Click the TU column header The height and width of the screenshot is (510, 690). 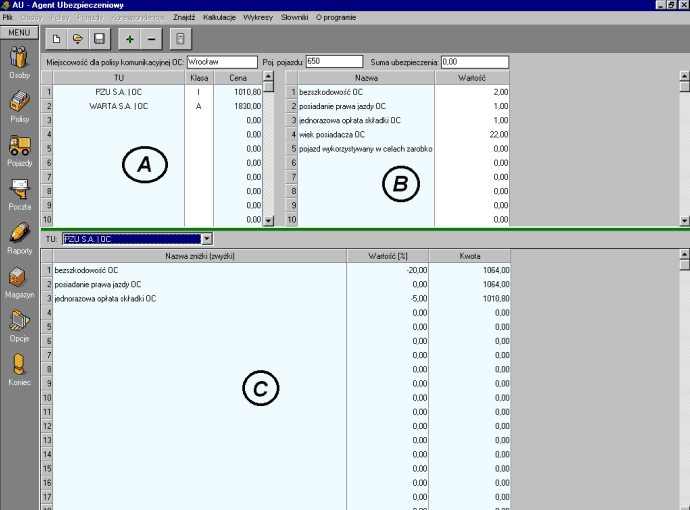click(119, 78)
